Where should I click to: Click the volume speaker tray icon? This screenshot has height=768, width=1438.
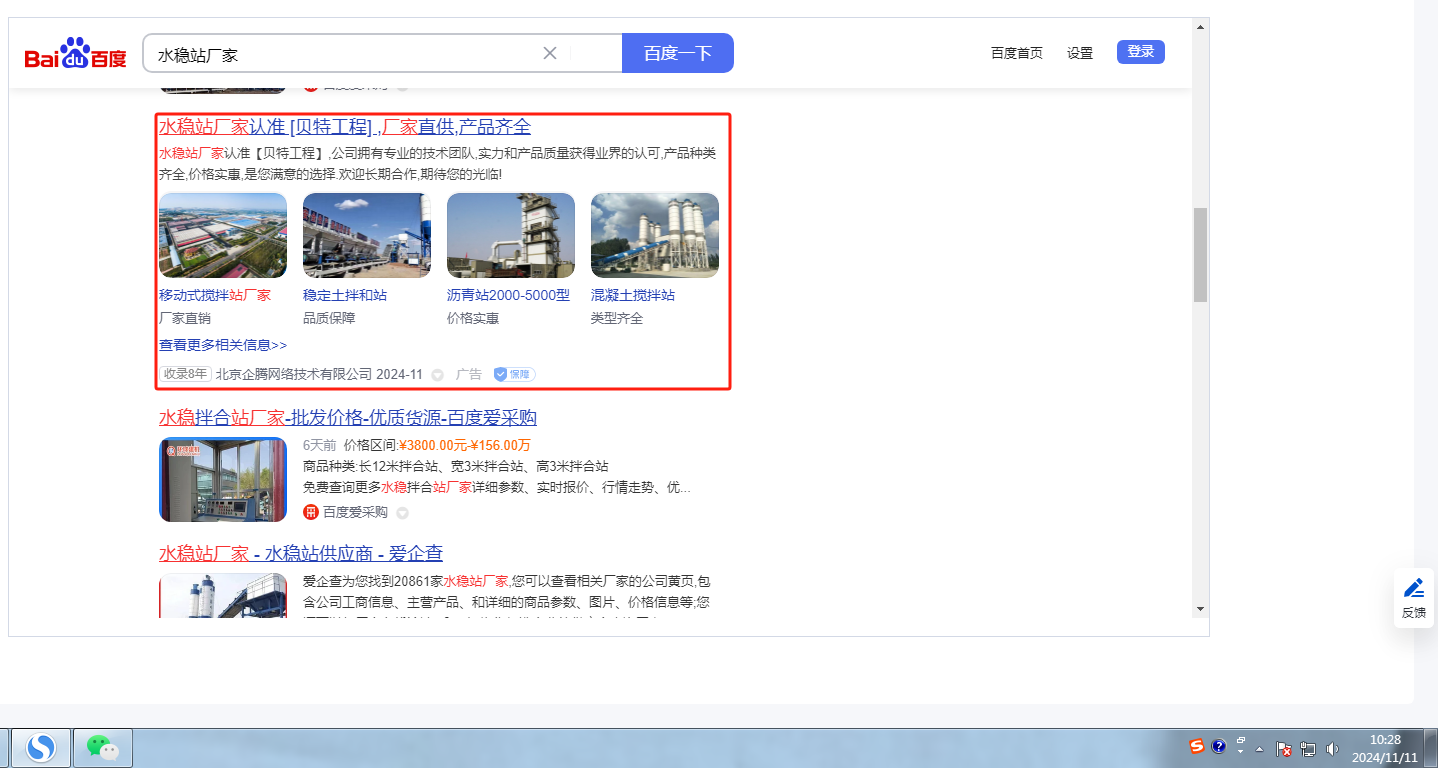(1332, 748)
